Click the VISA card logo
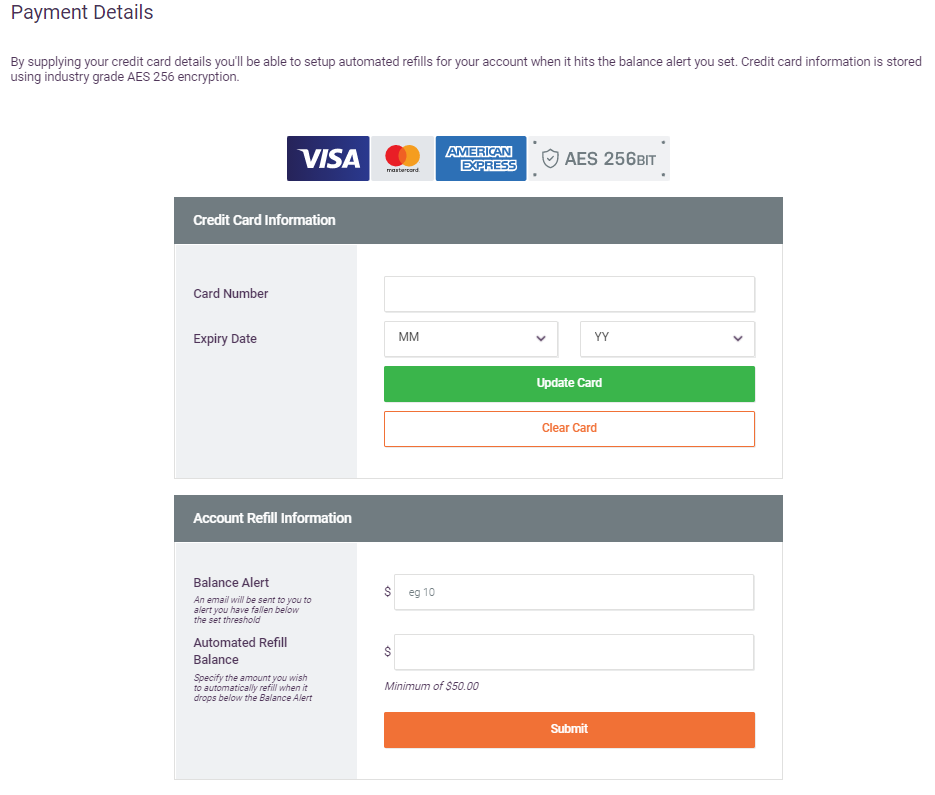This screenshot has height=795, width=935. pos(327,158)
